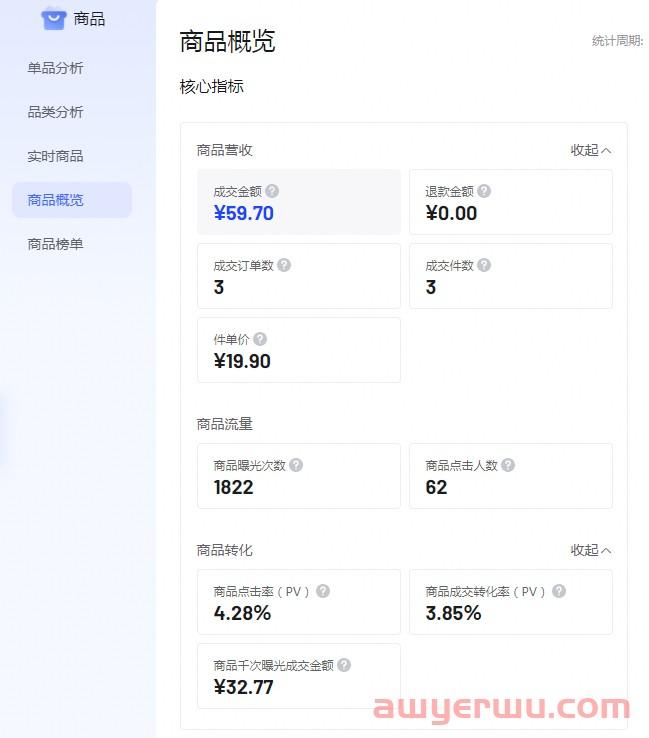This screenshot has height=738, width=649.
Task: Click the 商品成交转化率 3.85% card
Action: coord(511,602)
